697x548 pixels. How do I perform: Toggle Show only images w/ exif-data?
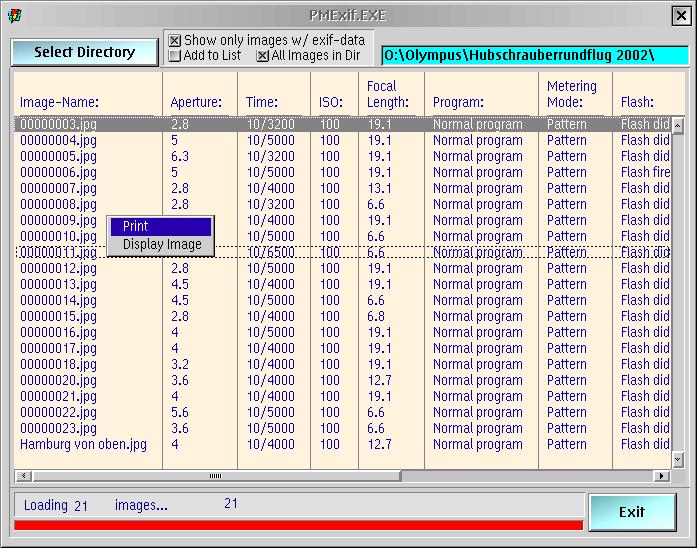[x=175, y=41]
